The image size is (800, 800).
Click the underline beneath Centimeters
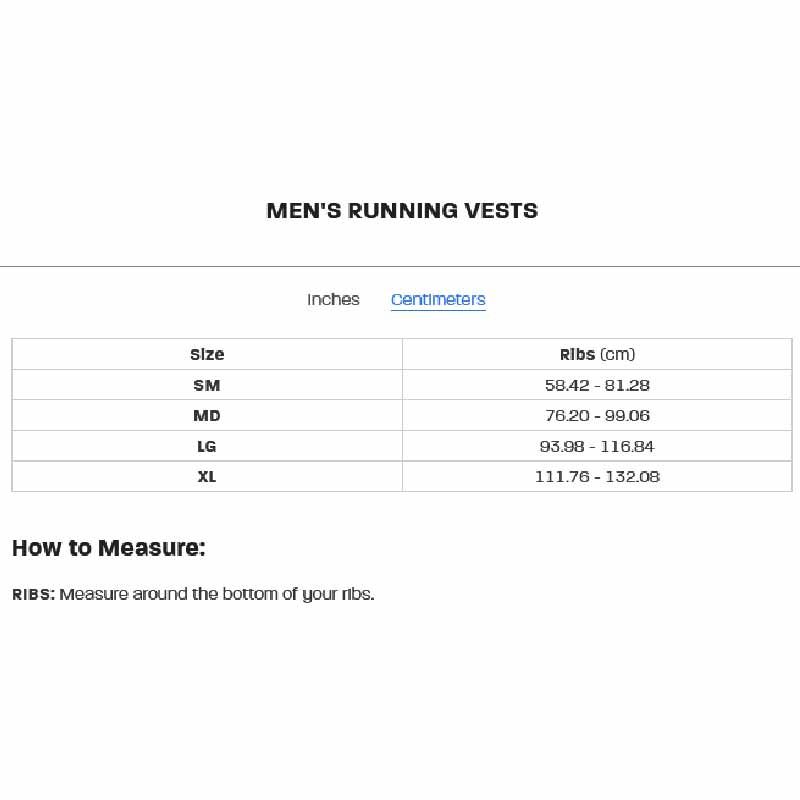coord(438,309)
